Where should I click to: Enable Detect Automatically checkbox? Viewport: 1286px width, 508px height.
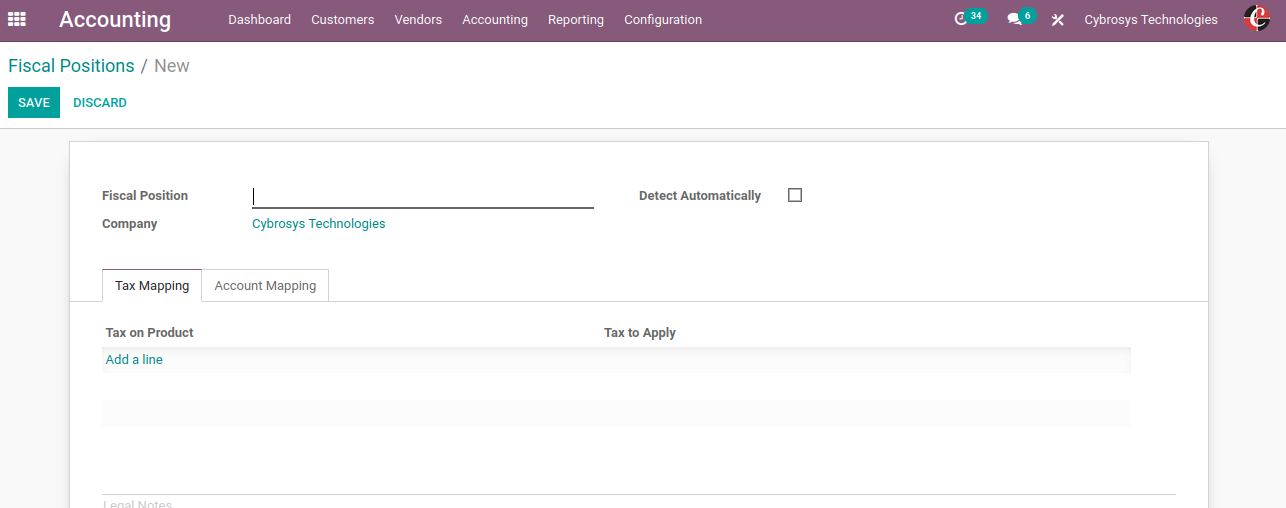(x=795, y=195)
